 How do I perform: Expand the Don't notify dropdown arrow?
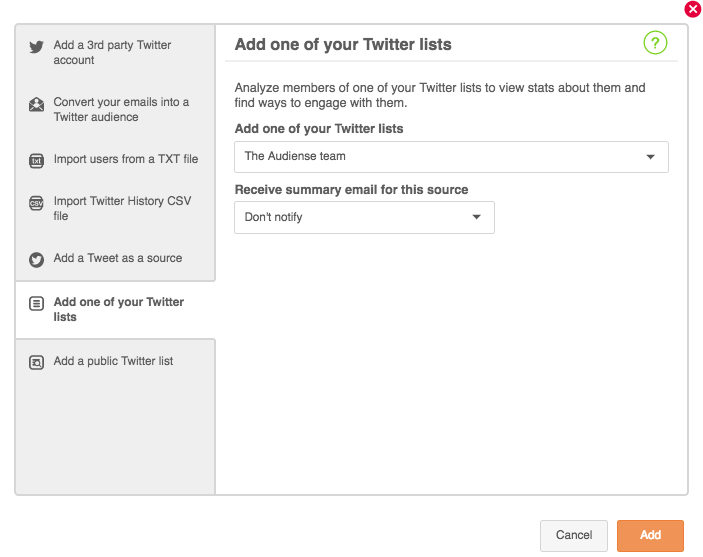[476, 217]
